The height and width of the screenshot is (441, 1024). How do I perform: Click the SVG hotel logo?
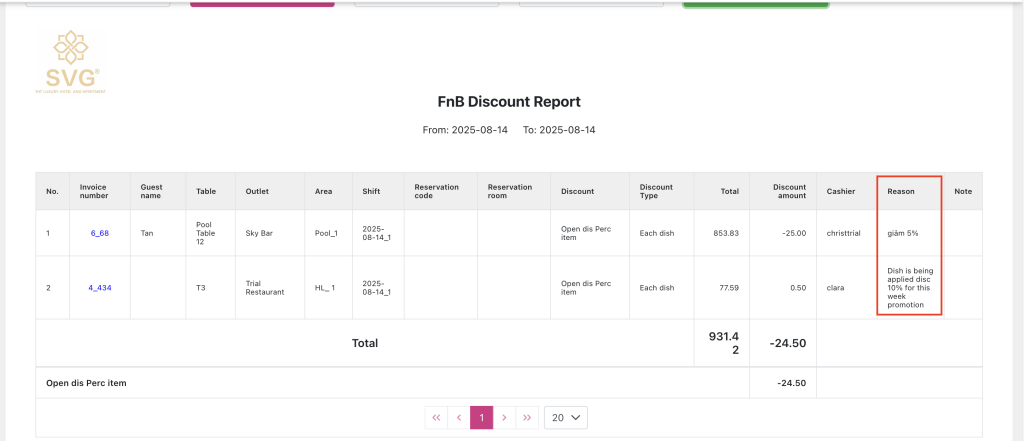click(68, 62)
